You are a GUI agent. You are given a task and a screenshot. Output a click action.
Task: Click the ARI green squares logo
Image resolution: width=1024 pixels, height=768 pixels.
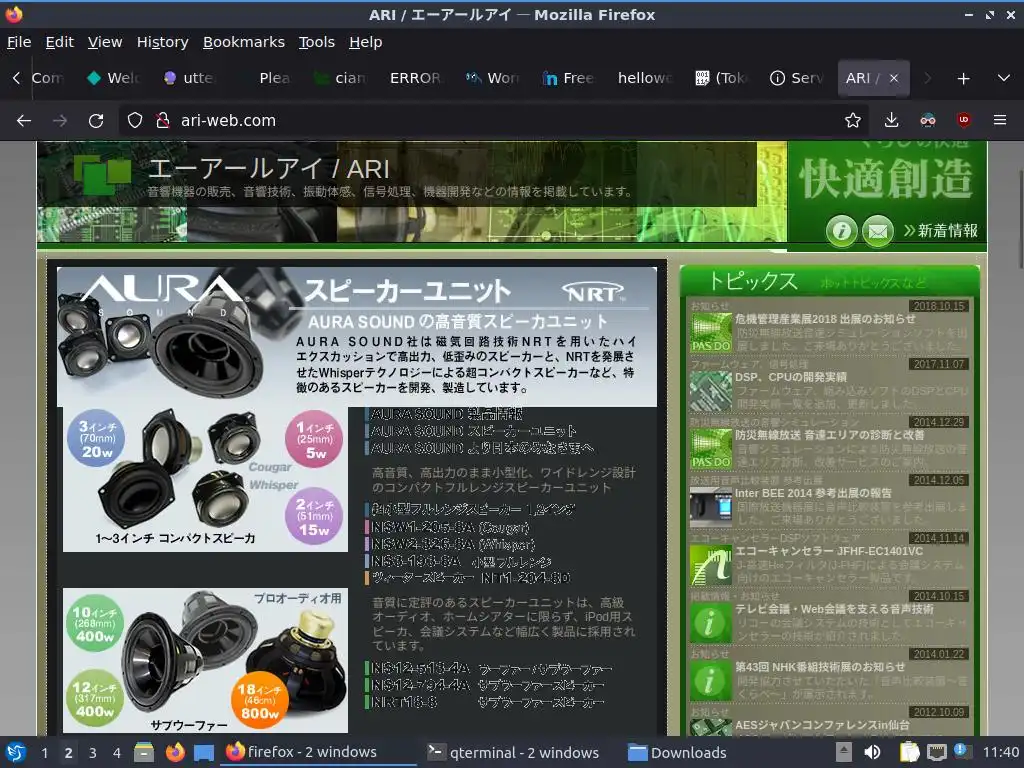tap(102, 173)
